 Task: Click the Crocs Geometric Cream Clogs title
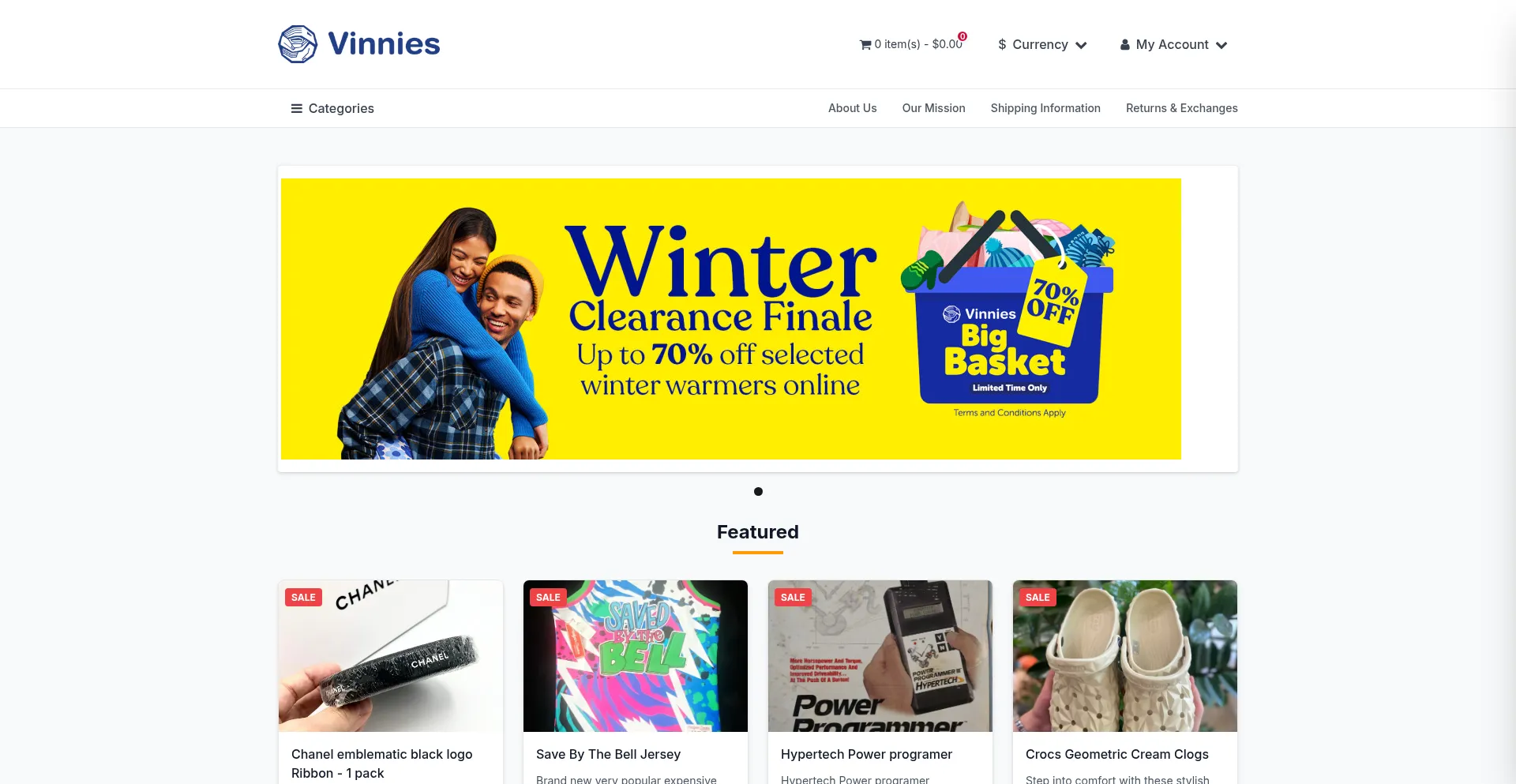[x=1117, y=755]
